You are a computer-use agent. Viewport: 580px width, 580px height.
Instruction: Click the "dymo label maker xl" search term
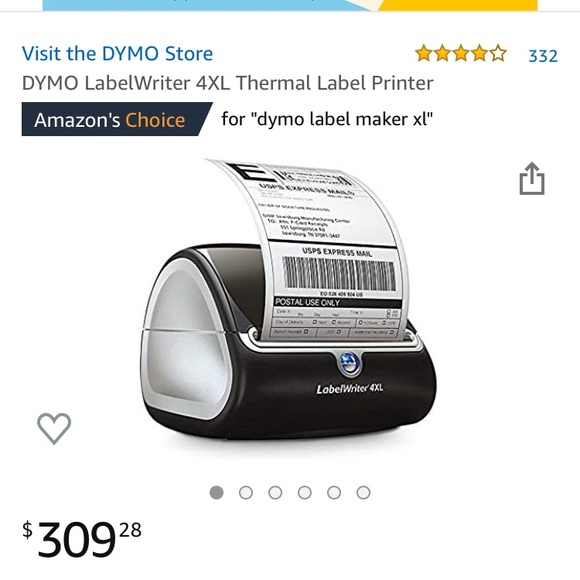tap(342, 119)
